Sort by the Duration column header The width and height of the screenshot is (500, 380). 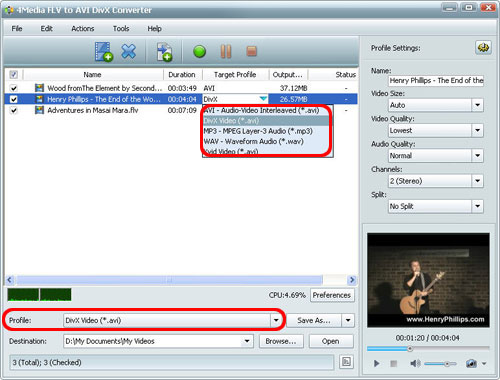182,74
